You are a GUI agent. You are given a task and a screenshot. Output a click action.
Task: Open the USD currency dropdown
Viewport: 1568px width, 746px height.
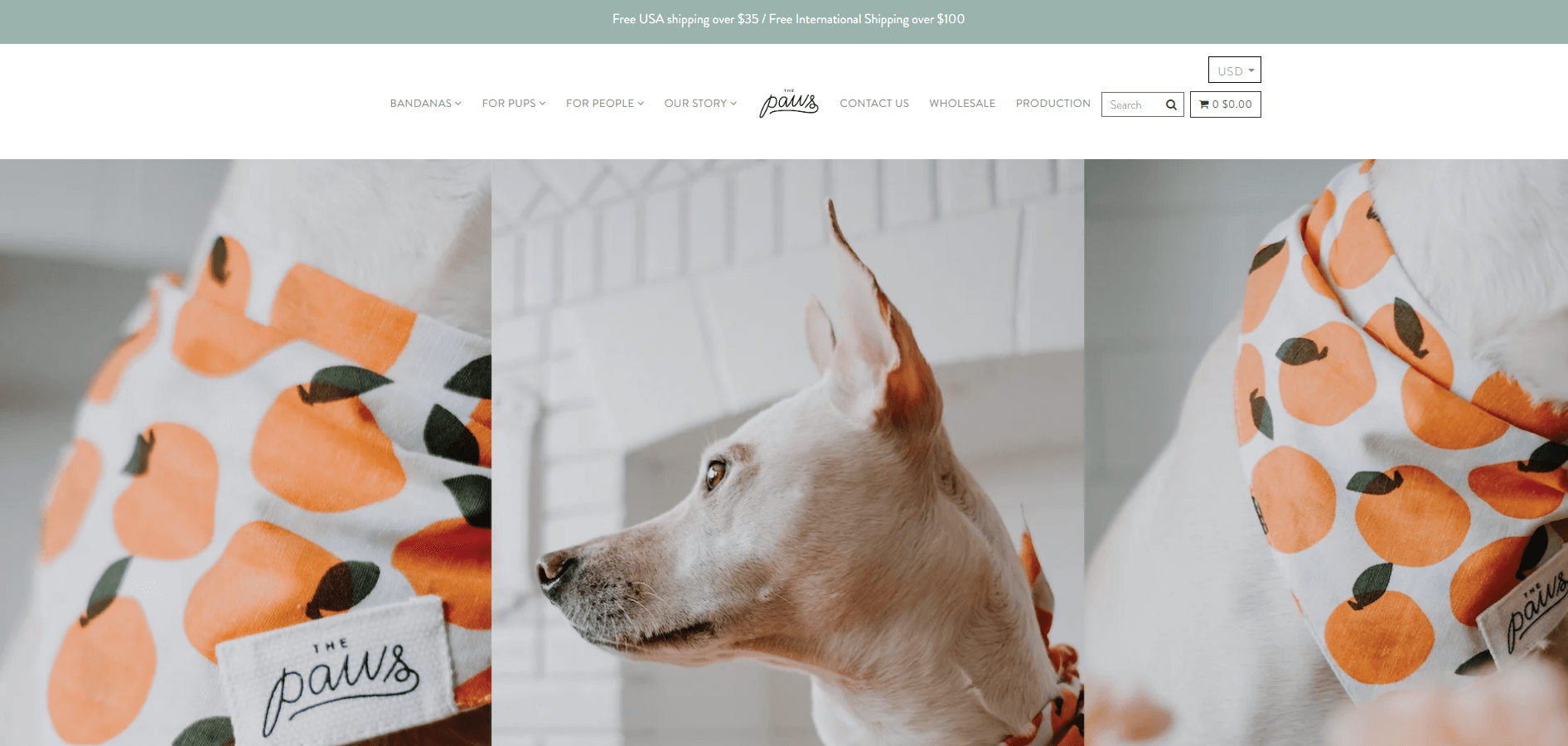1235,70
